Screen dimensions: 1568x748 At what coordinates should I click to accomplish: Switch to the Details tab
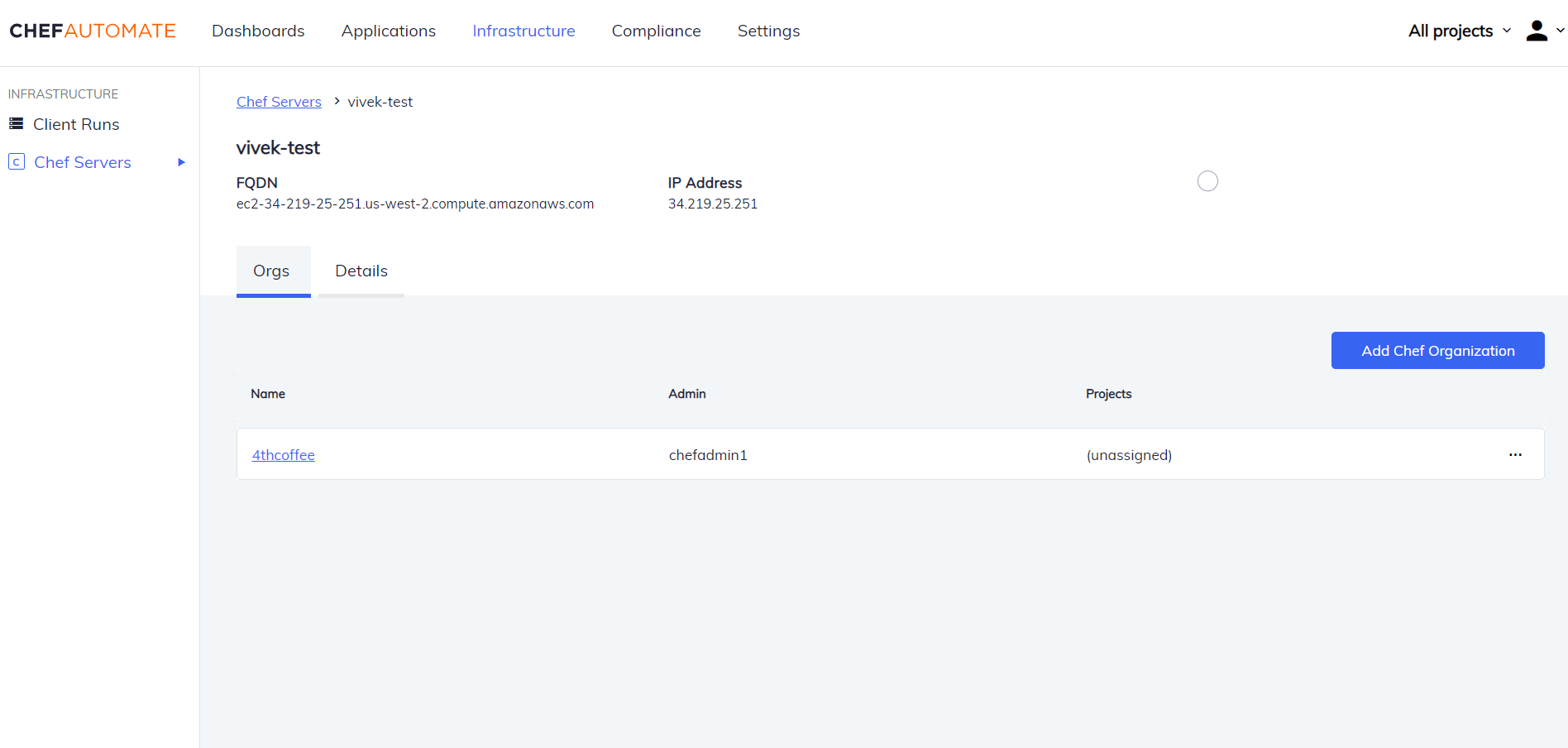click(361, 271)
